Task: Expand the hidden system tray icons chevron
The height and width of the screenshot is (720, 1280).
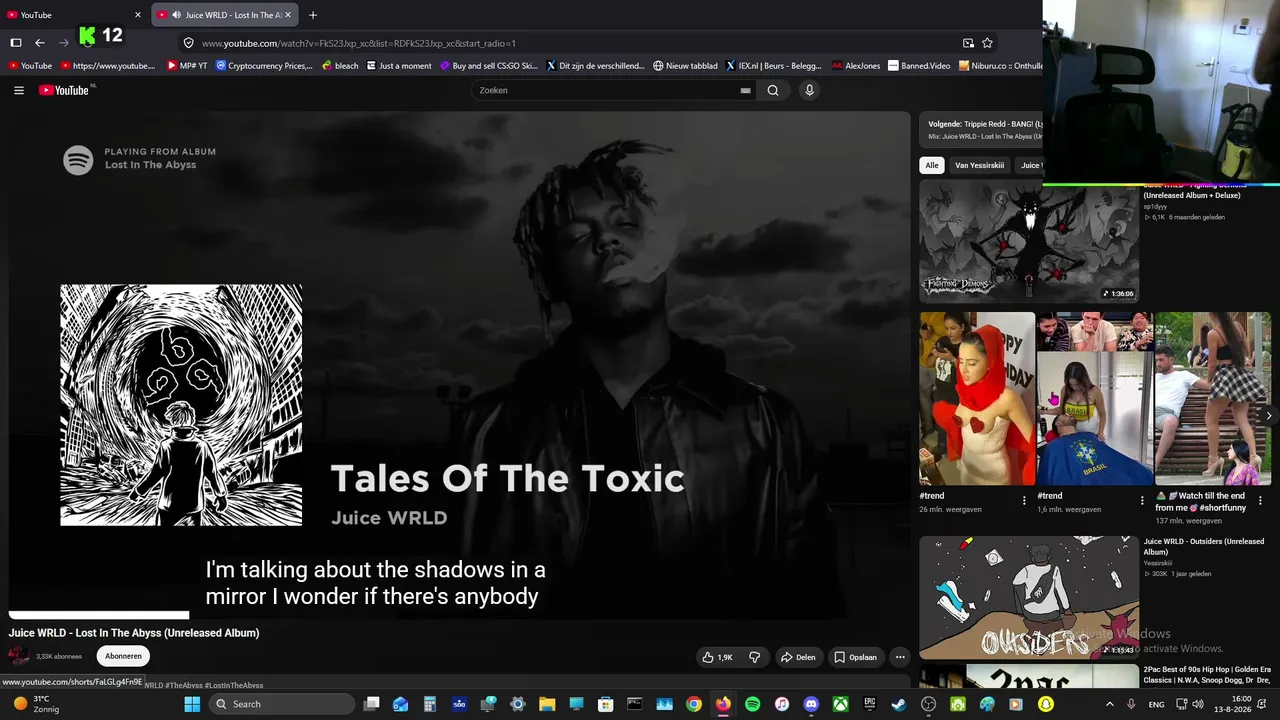Action: 1109,704
